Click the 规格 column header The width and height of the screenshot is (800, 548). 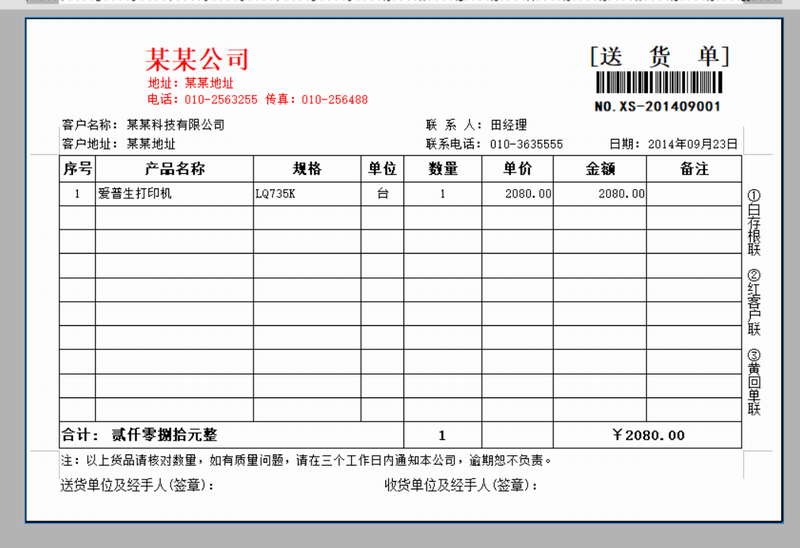[x=307, y=169]
